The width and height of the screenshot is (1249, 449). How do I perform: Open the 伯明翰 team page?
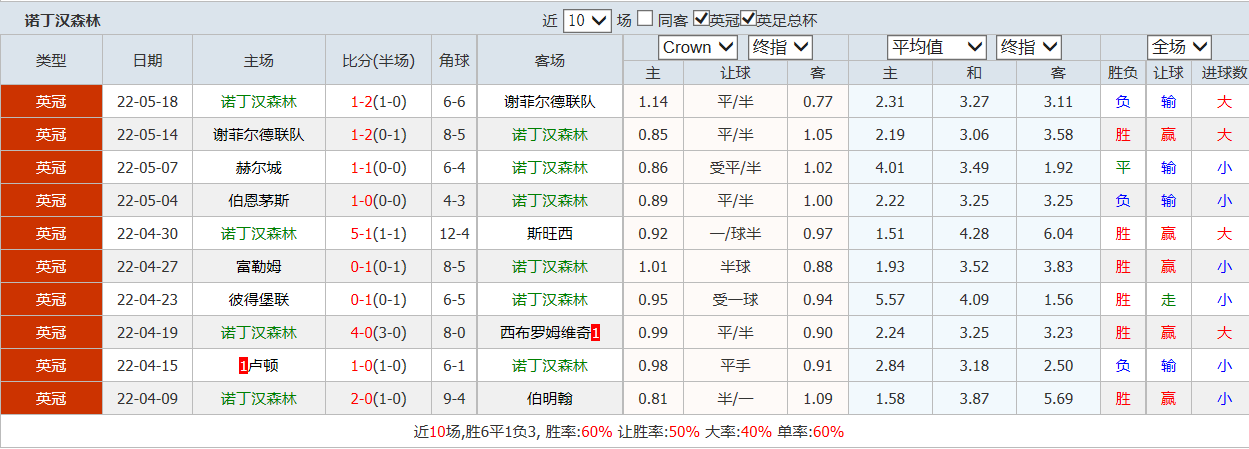pyautogui.click(x=550, y=399)
